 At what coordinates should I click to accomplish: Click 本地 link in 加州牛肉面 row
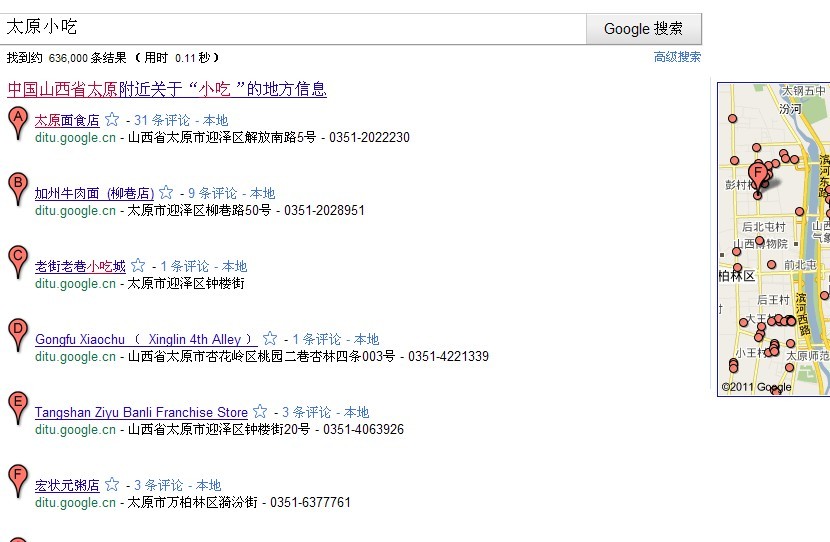click(263, 194)
